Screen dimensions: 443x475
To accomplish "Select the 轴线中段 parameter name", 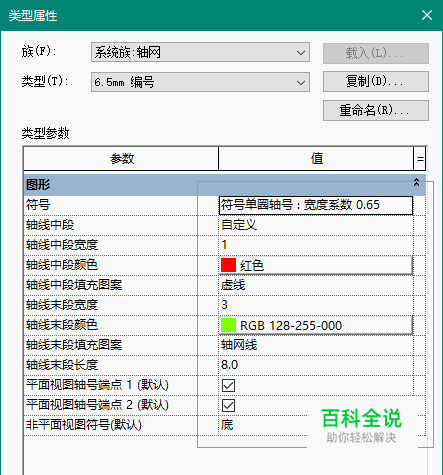I will (x=121, y=225).
